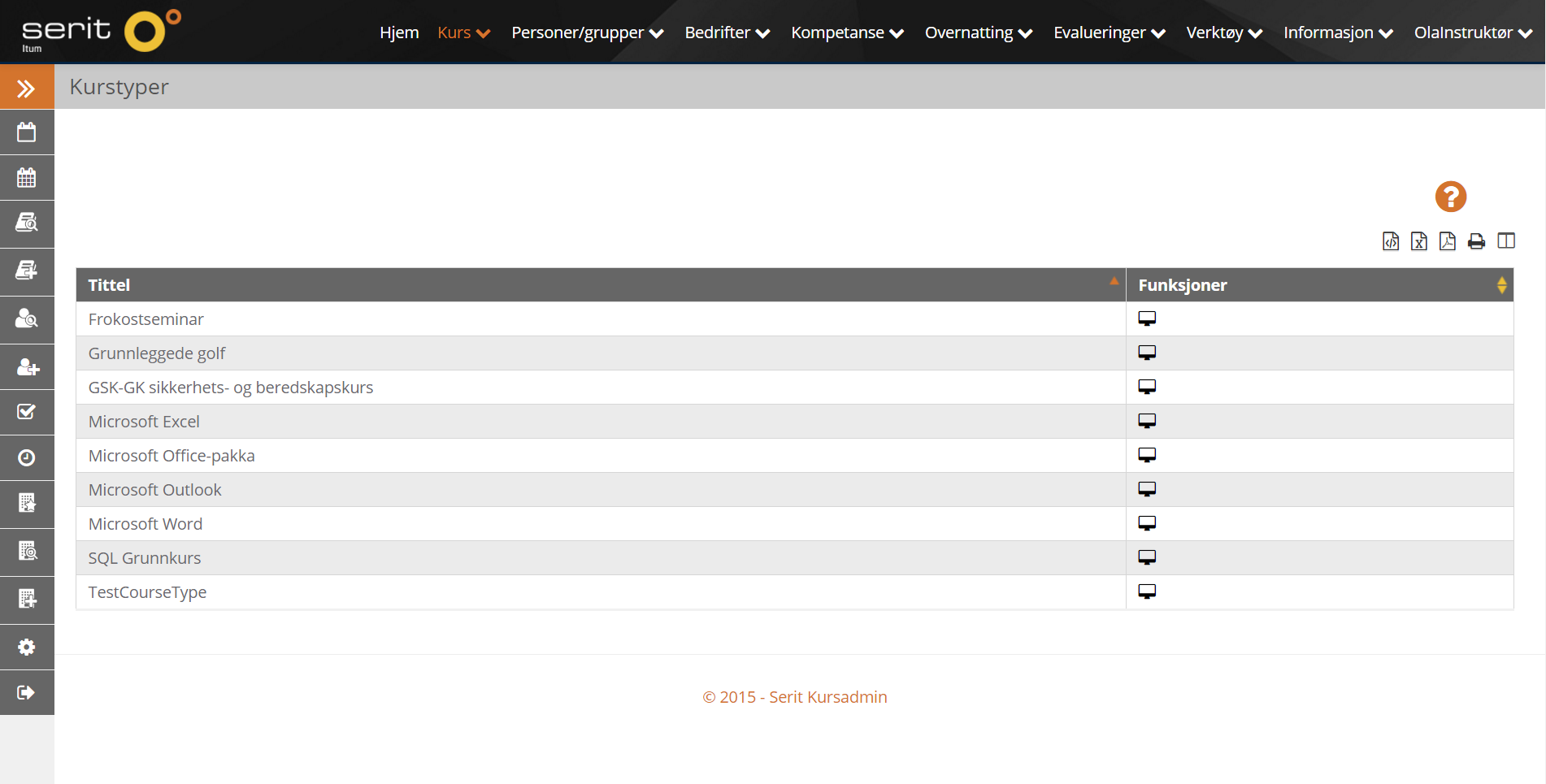Open the add course sidebar icon

[x=27, y=271]
